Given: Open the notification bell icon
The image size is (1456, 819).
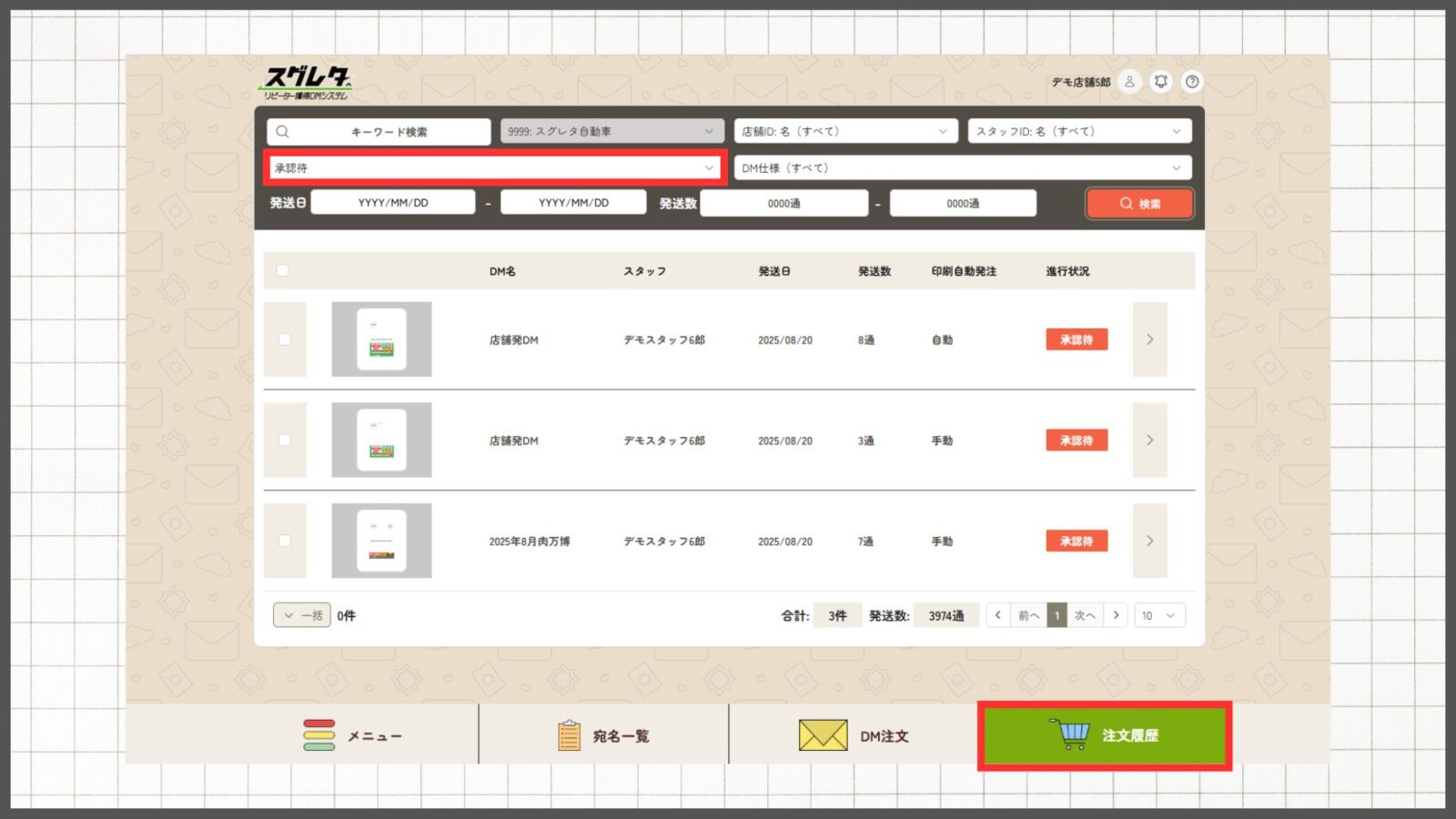Looking at the screenshot, I should 1161,82.
